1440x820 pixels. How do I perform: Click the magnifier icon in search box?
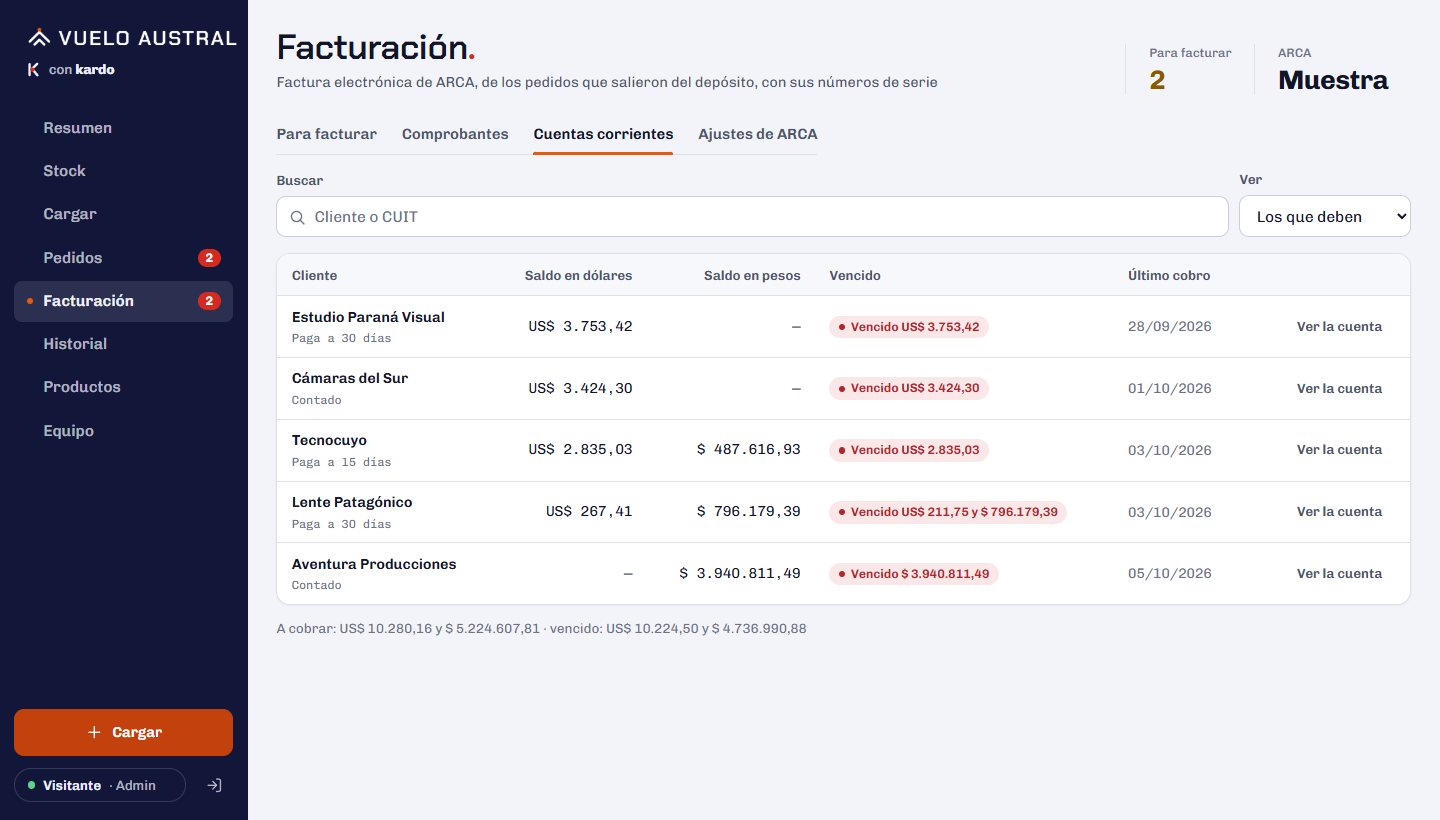pos(297,217)
